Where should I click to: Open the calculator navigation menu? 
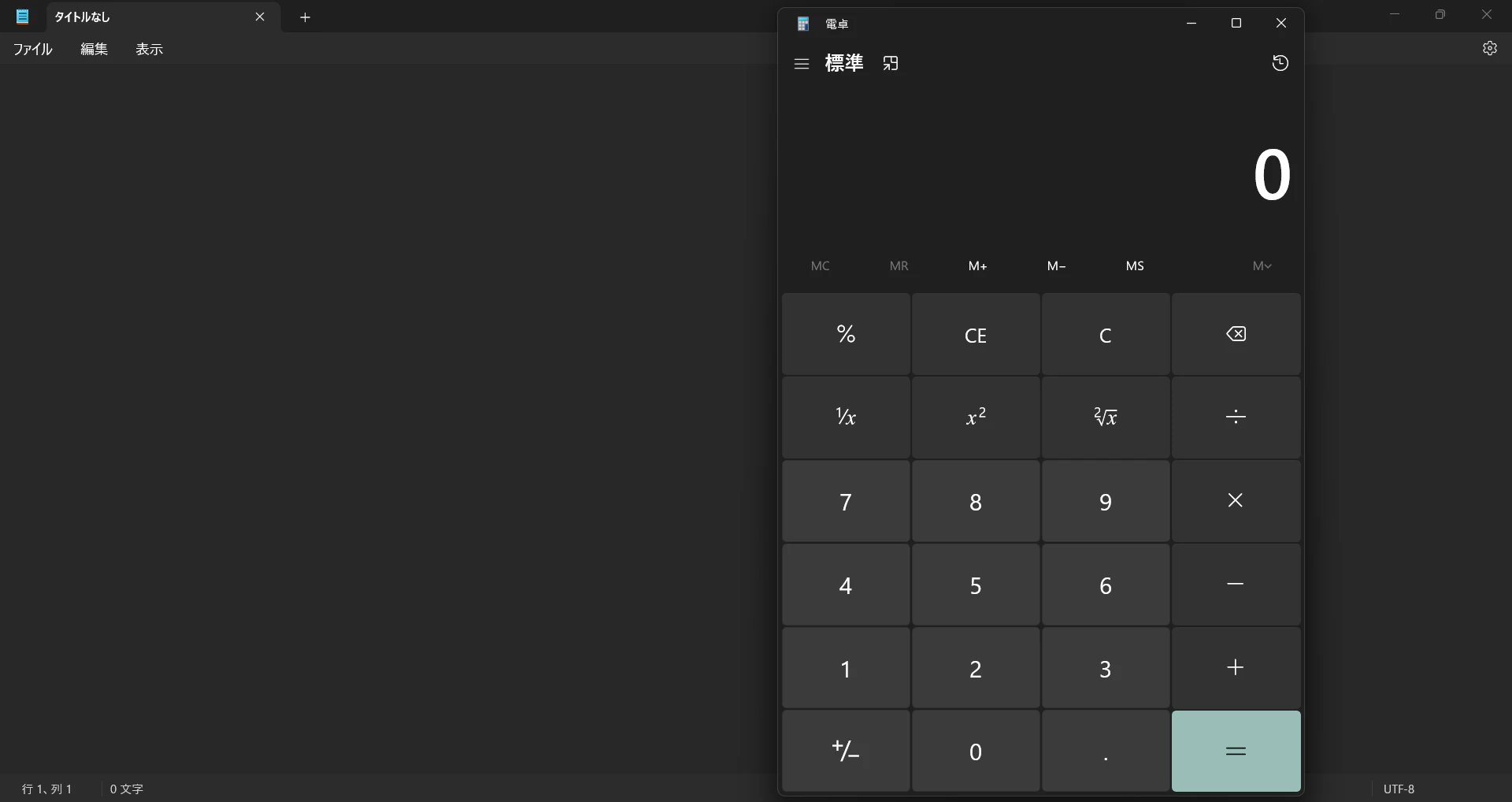coord(802,64)
